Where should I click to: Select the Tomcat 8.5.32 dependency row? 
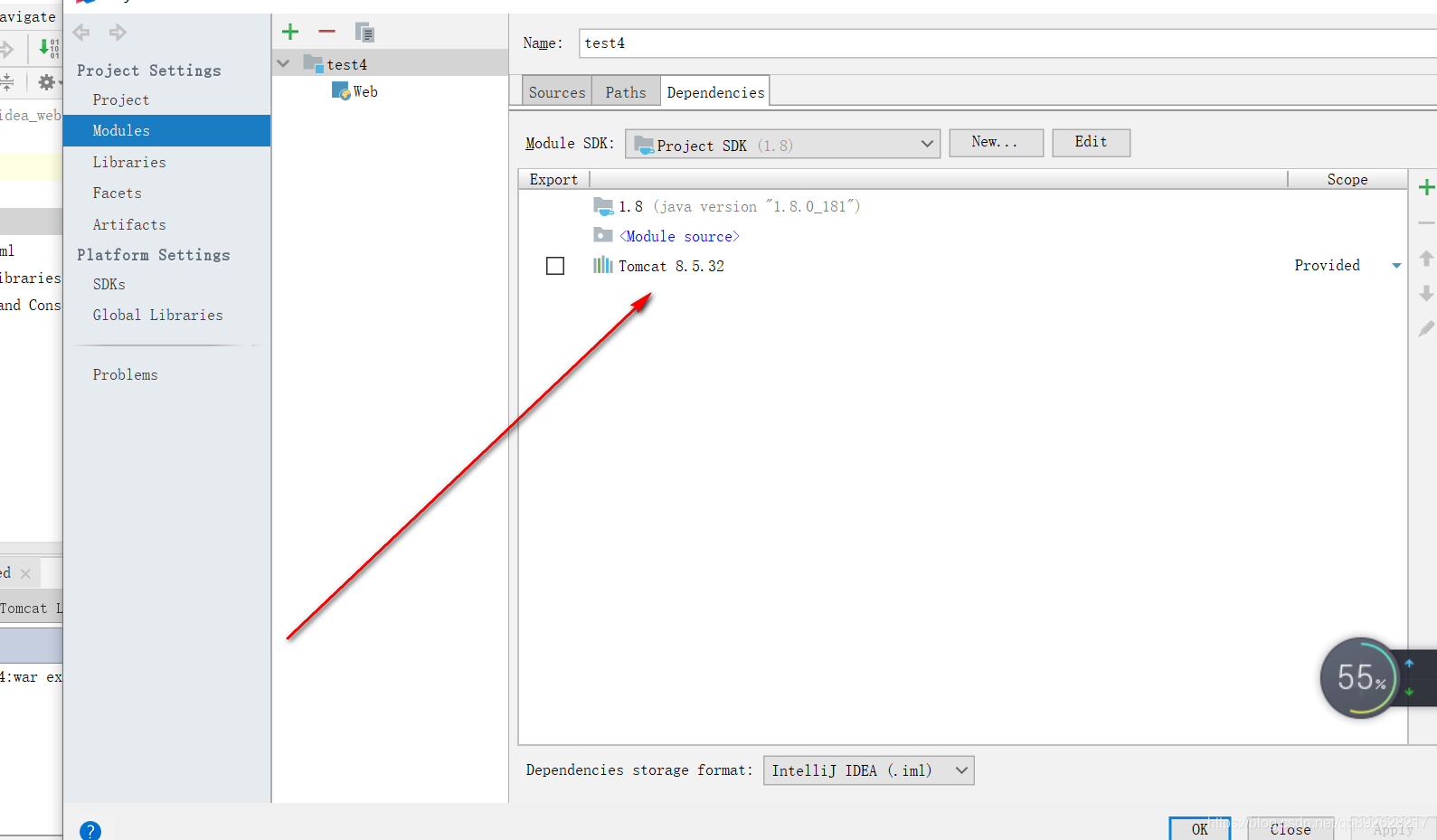coord(963,266)
